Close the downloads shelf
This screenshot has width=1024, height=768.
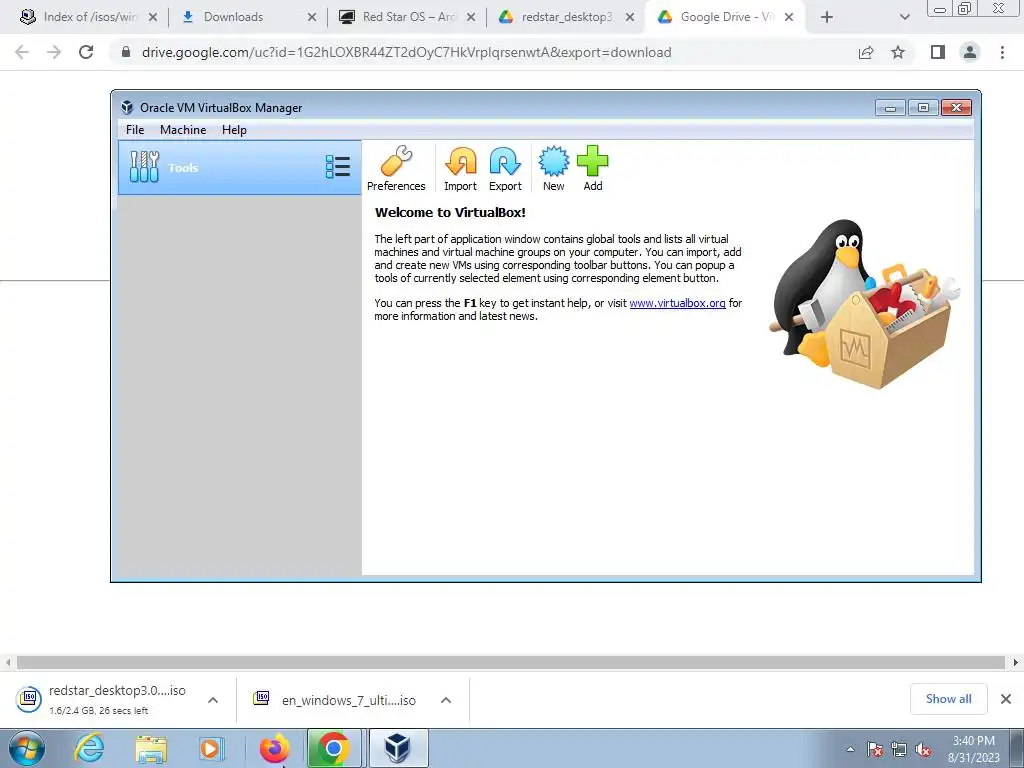coord(1006,699)
